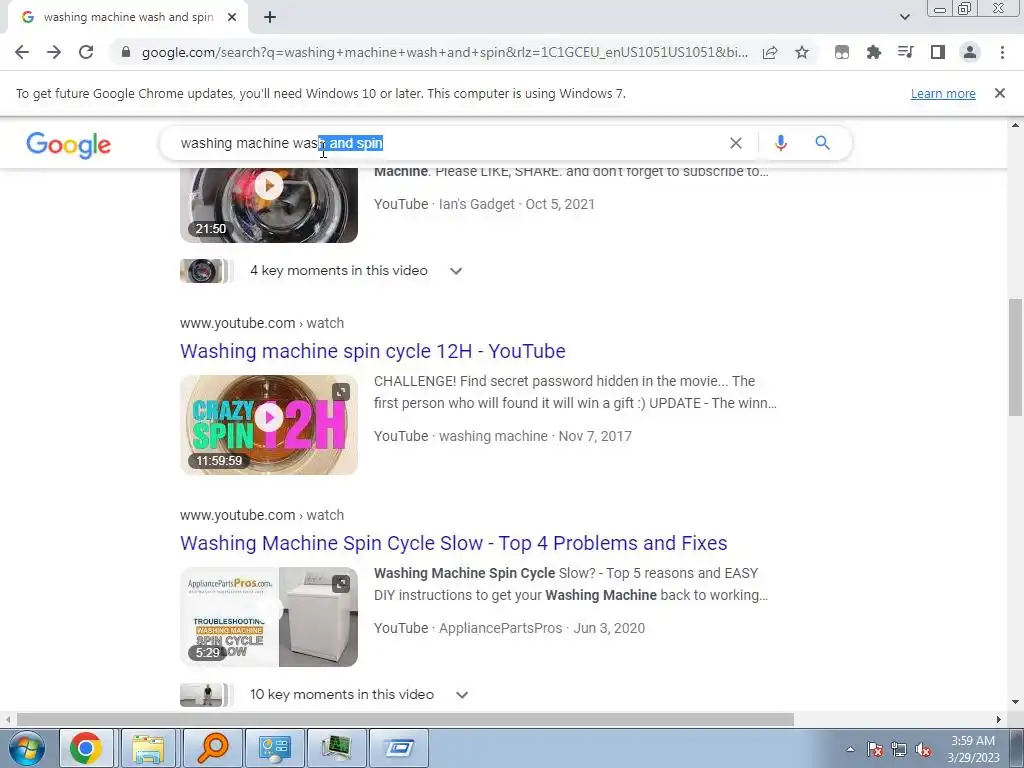Expand 10 key moments in this video
1024x768 pixels.
(462, 695)
